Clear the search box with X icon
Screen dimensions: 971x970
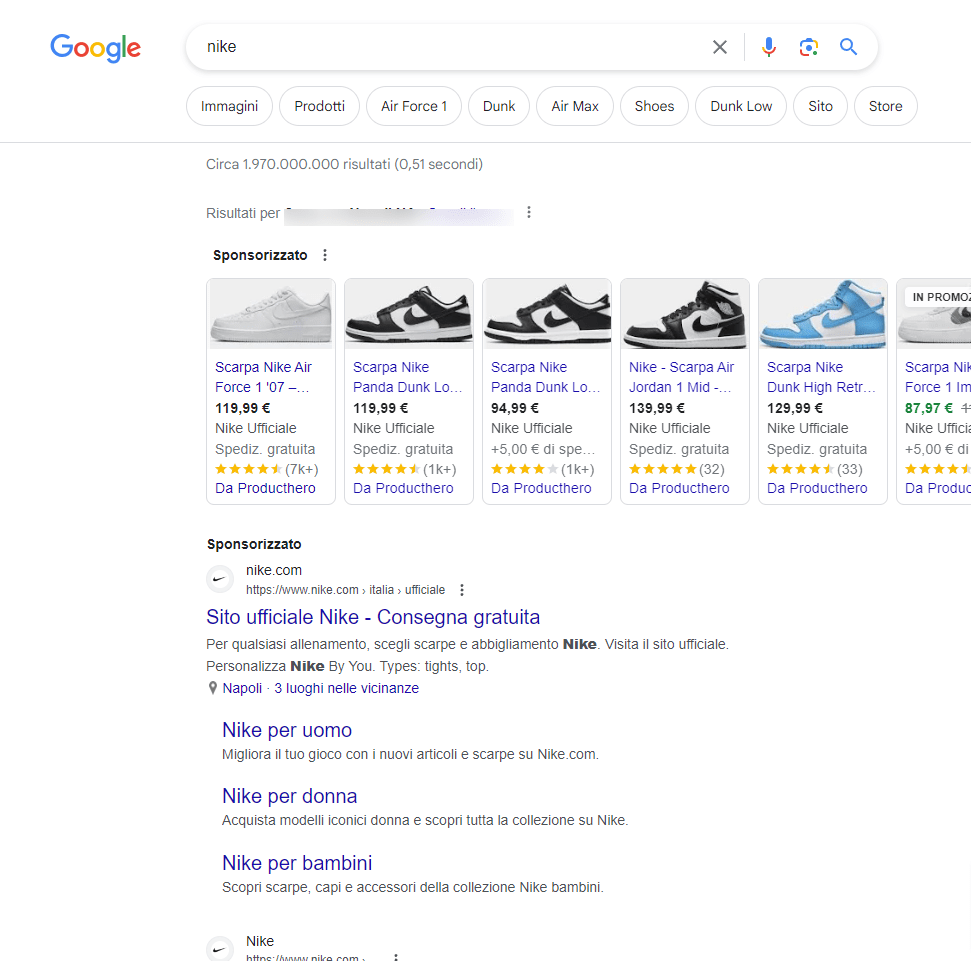click(x=720, y=47)
